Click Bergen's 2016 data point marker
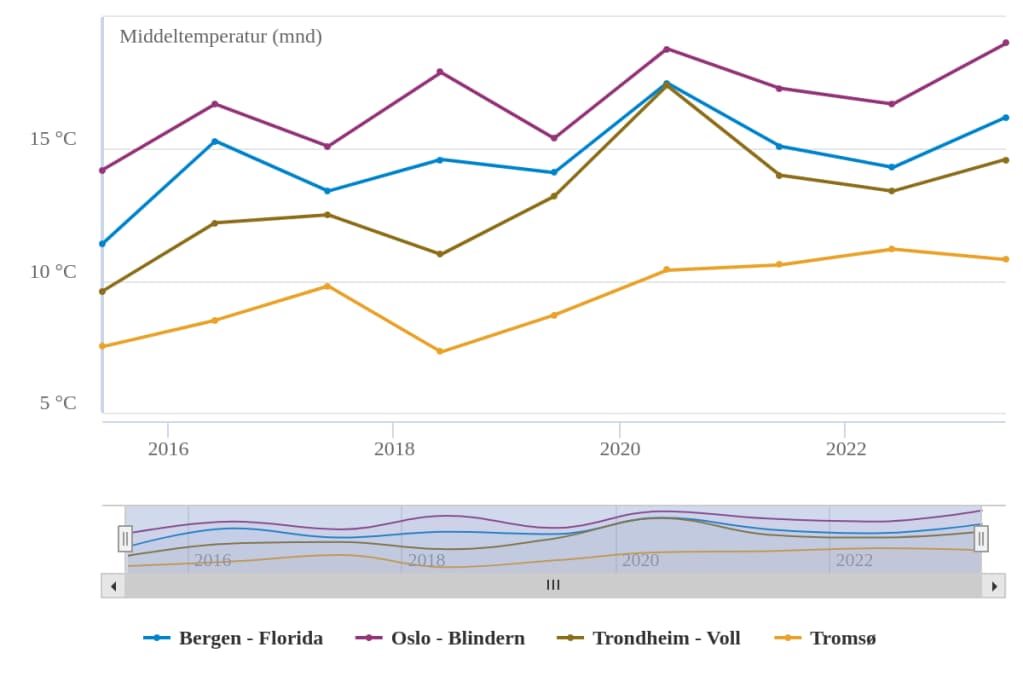This screenshot has width=1023, height=682. pos(215,141)
